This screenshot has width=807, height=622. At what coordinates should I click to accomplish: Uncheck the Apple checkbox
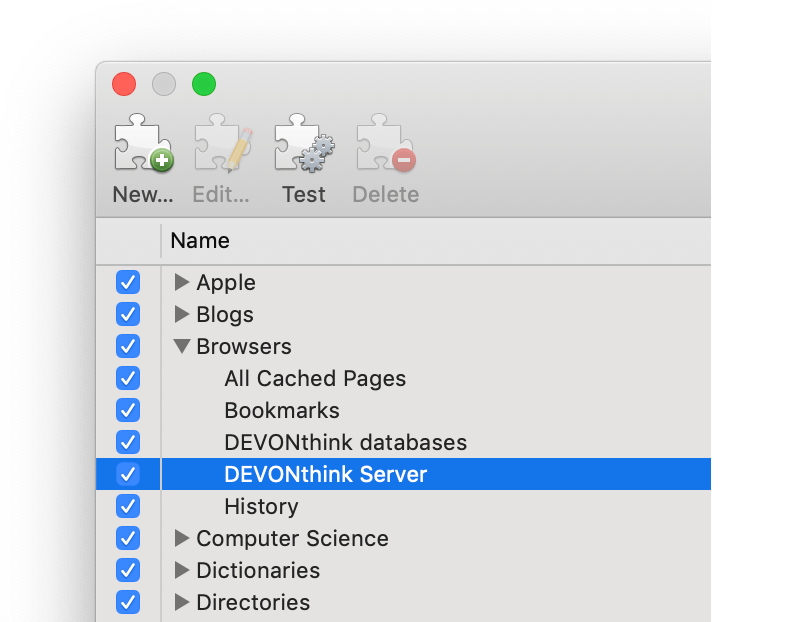tap(128, 282)
